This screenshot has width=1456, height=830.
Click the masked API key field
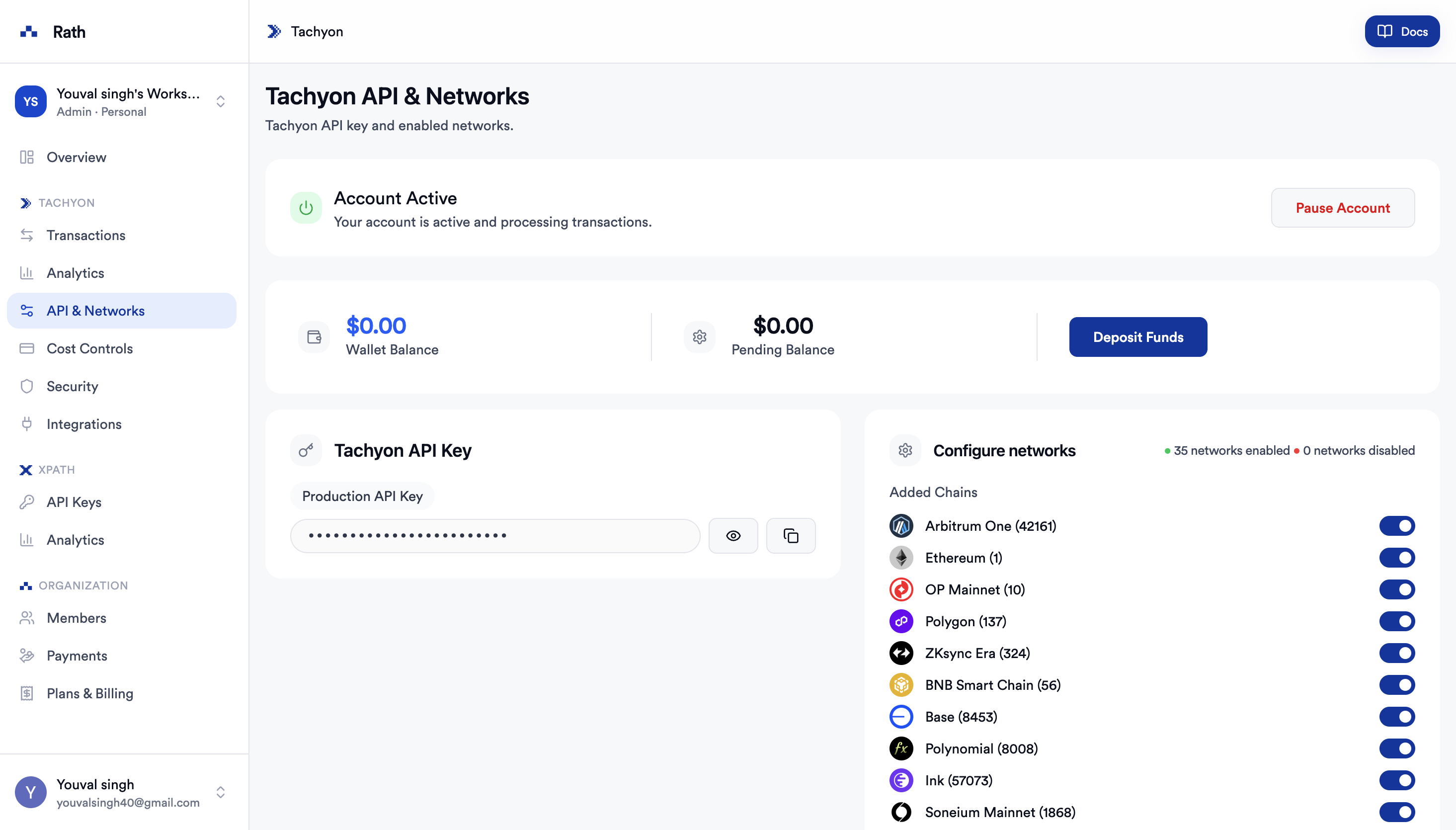(x=495, y=536)
